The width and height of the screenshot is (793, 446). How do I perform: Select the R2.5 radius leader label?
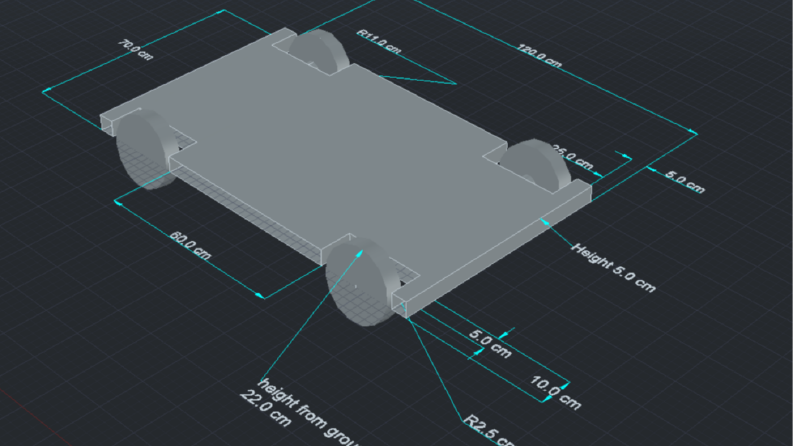point(489,430)
